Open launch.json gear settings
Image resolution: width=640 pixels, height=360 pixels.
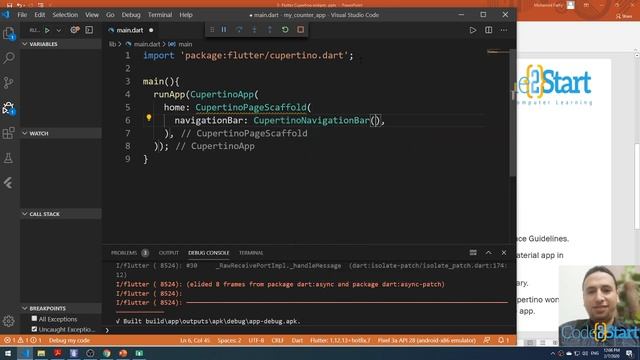coord(74,30)
